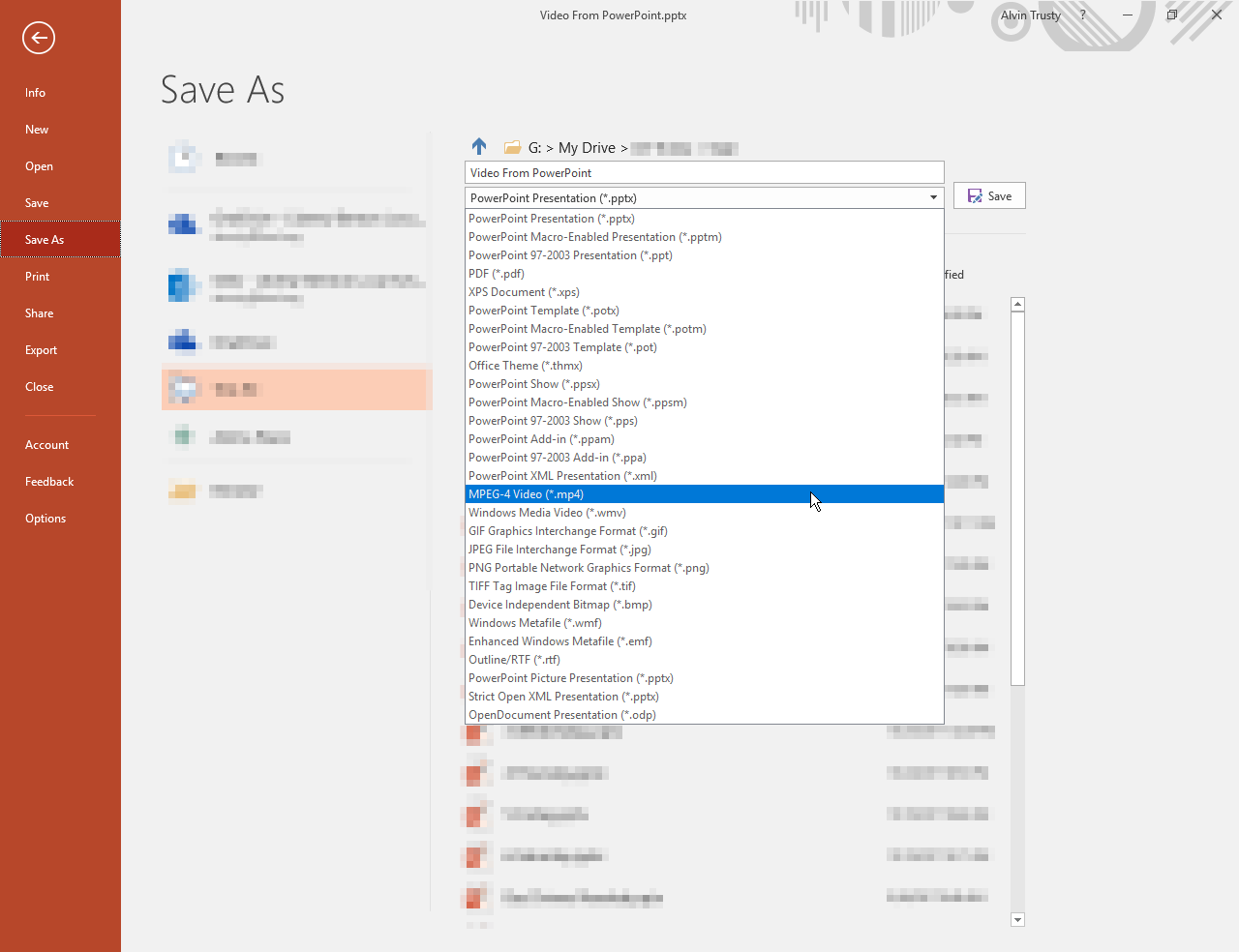Select PowerPoint Macro-Enabled Show (*.ppsm)
The width and height of the screenshot is (1239, 952).
(704, 402)
